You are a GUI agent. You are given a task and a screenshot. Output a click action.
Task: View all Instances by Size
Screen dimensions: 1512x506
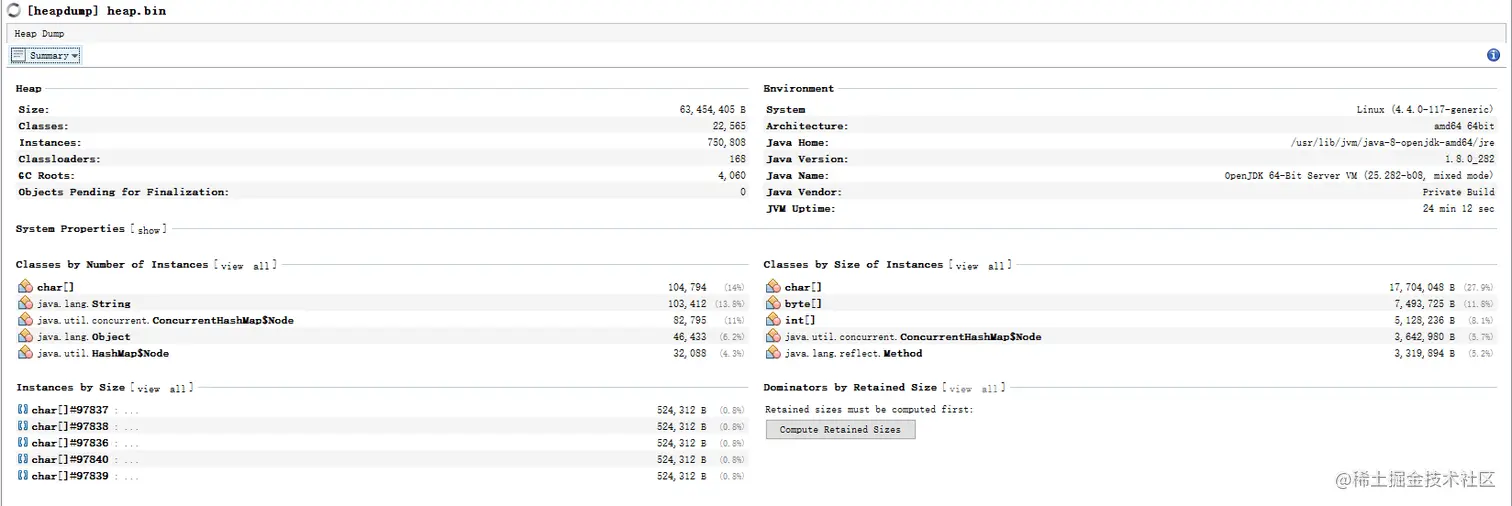(162, 389)
